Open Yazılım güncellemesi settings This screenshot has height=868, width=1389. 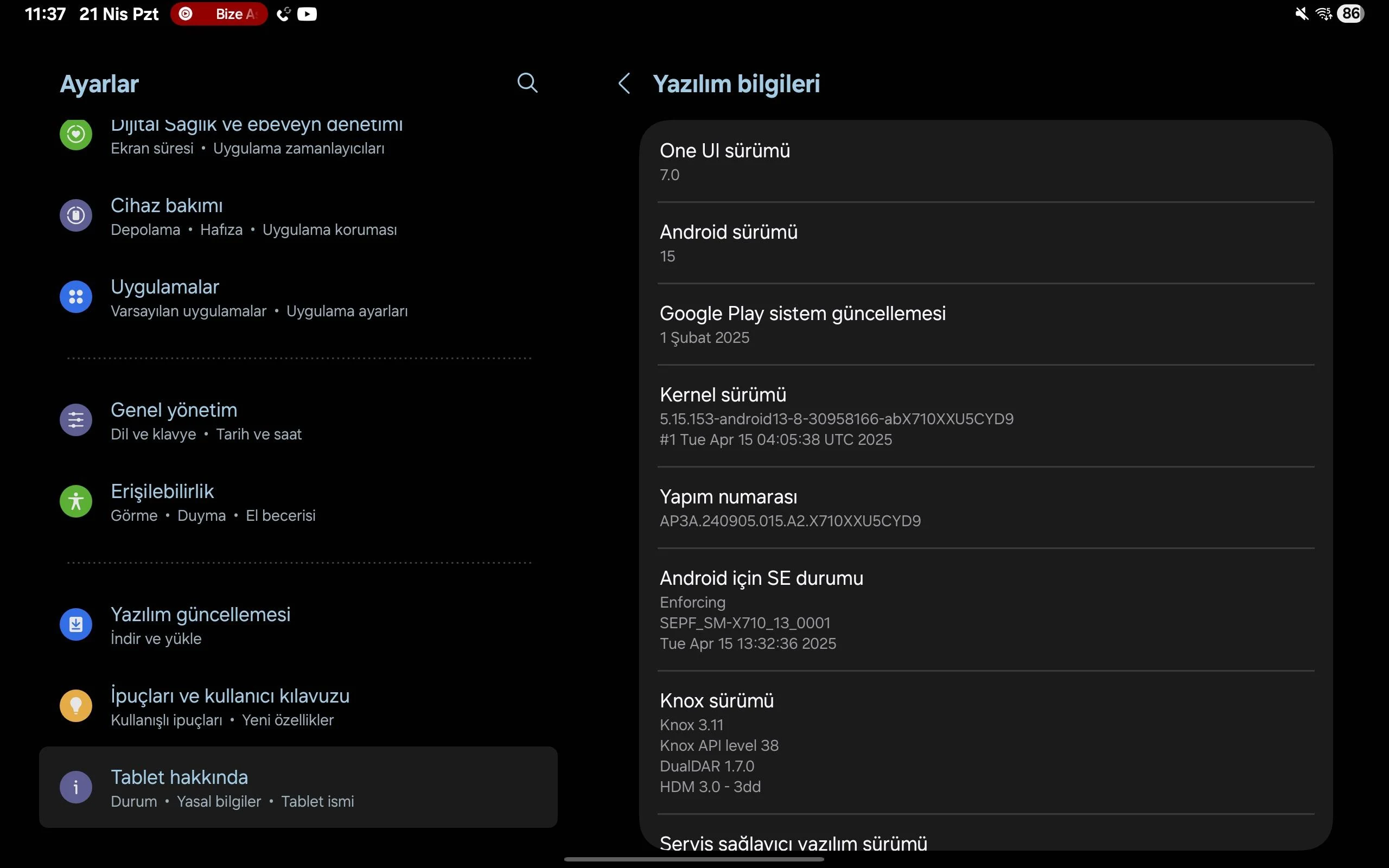pyautogui.click(x=298, y=625)
